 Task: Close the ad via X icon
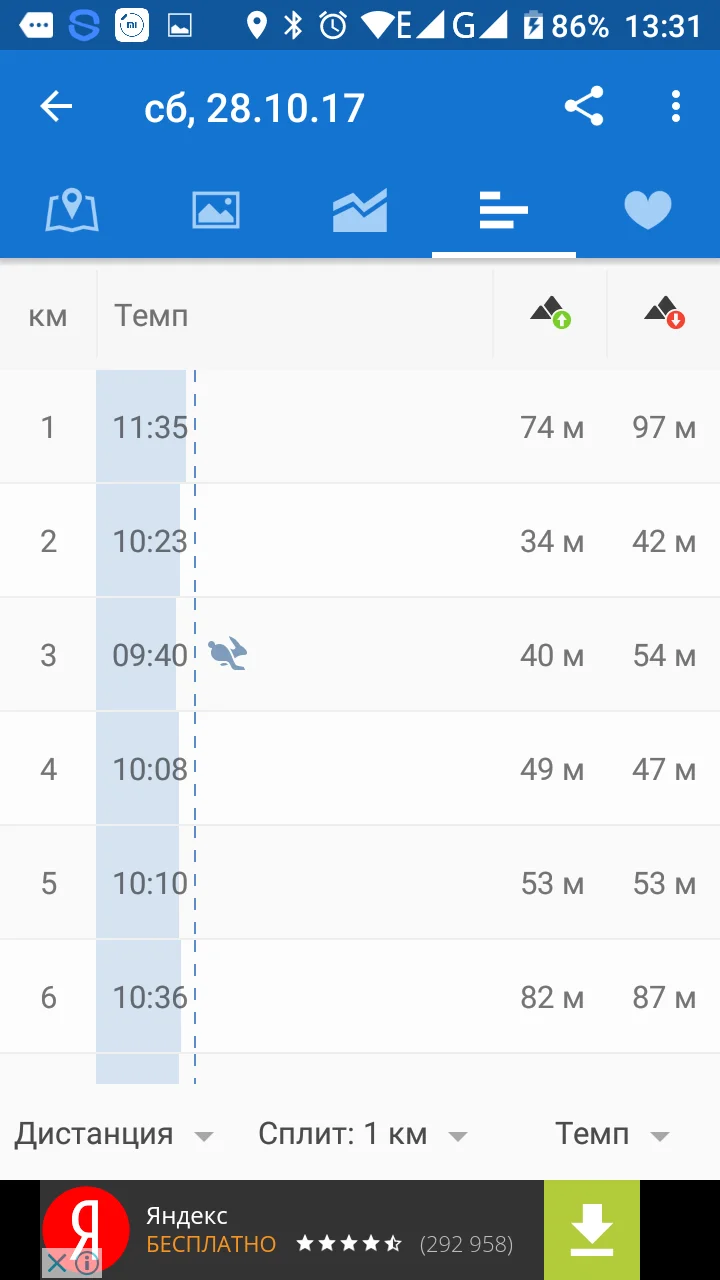[57, 1264]
